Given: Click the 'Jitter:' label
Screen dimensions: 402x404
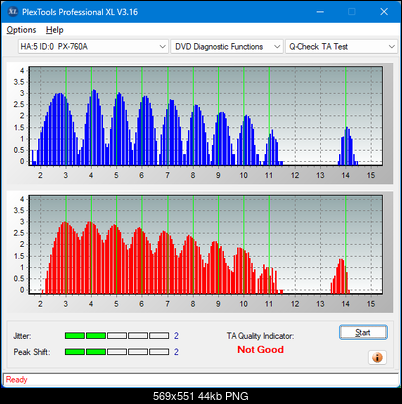Looking at the screenshot, I should 22,336.
